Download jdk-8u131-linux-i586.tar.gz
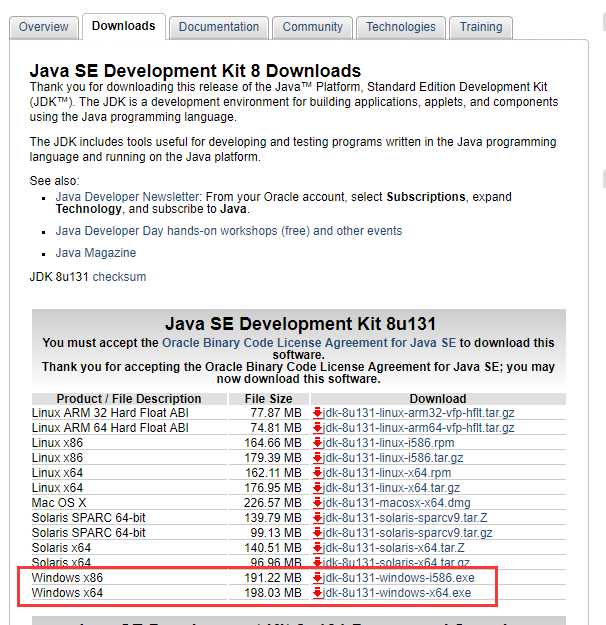606x625 pixels. [393, 458]
